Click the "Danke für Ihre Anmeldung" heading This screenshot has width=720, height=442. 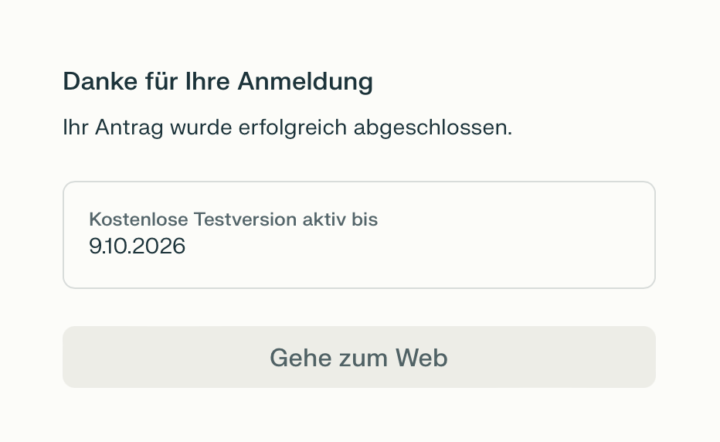[x=218, y=82]
